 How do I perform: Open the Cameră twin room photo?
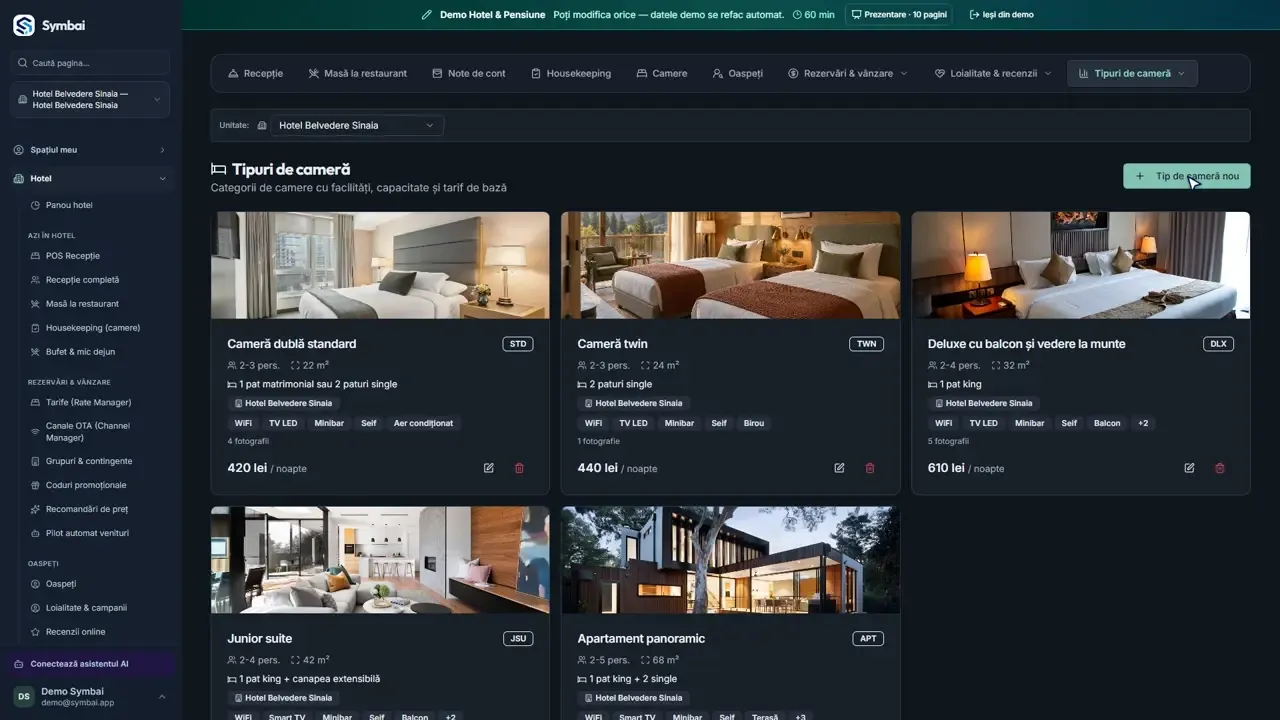click(730, 265)
